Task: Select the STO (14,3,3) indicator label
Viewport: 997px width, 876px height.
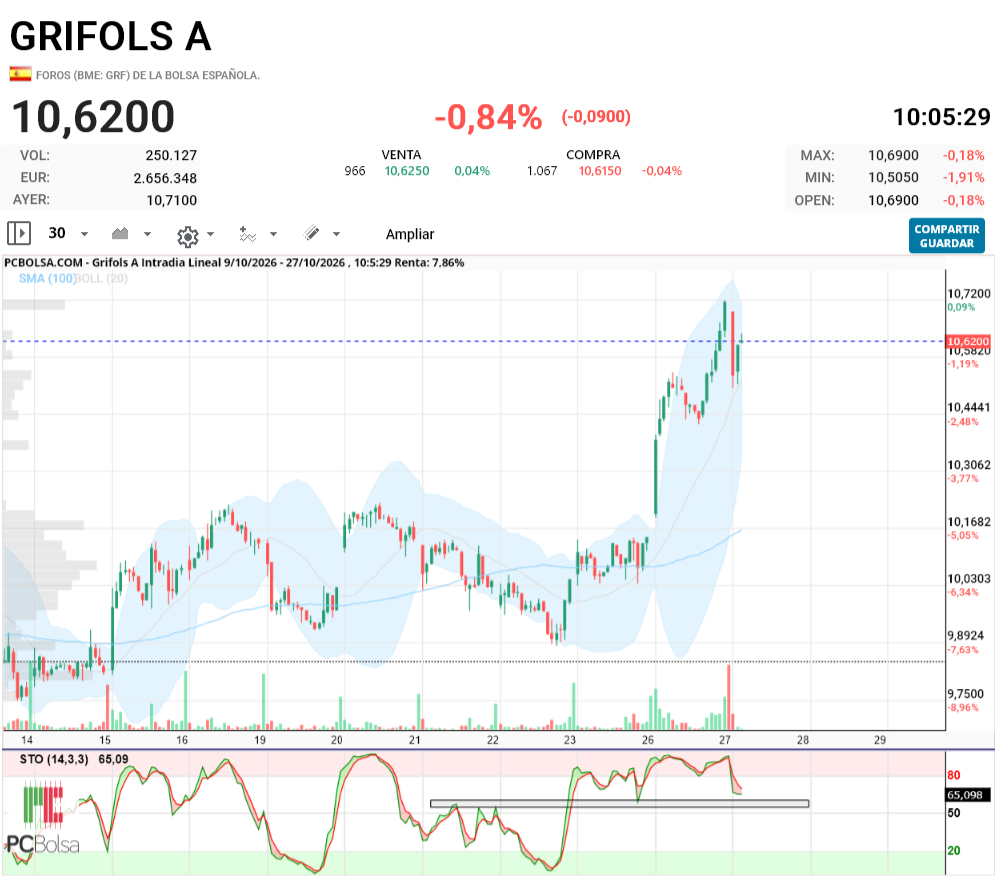Action: 54,759
